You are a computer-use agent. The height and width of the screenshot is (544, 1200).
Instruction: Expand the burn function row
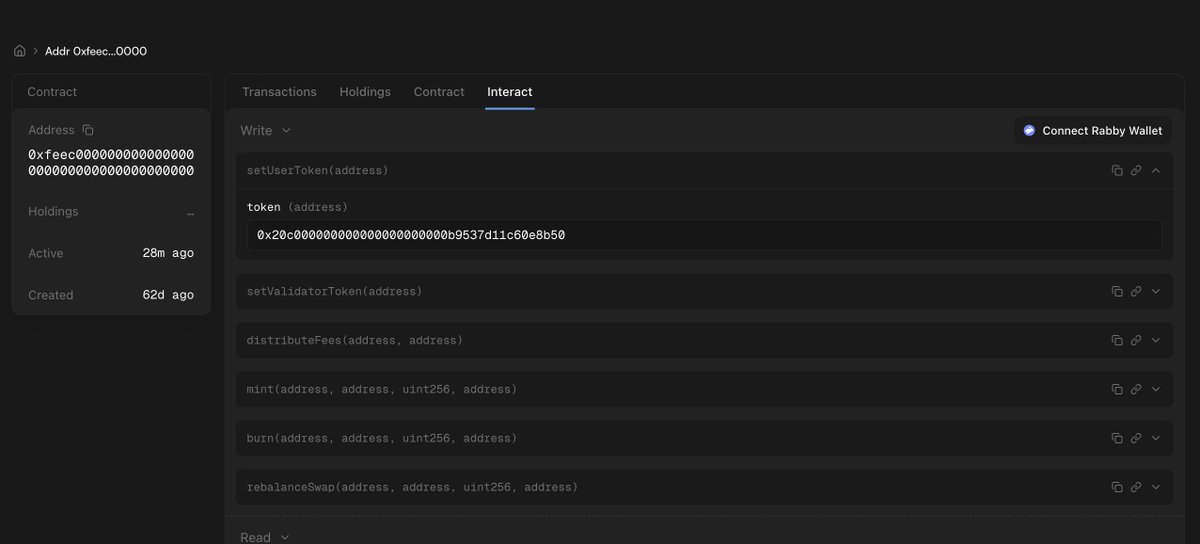click(x=1156, y=438)
